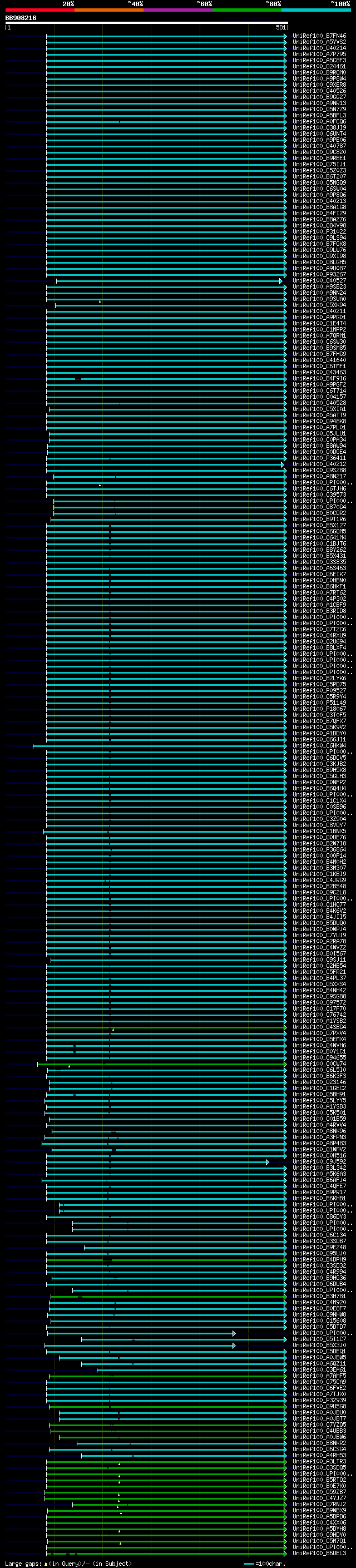Select label UniRef100_P09527
This screenshot has height=1568, width=356.
(319, 690)
